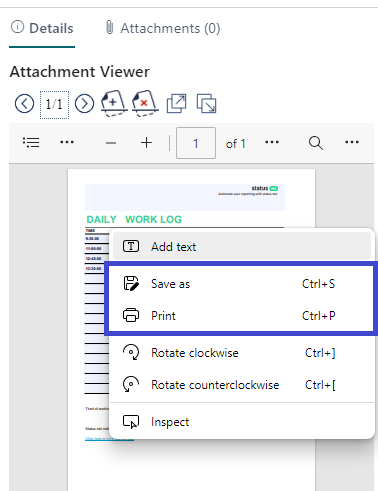Click the PDF search magnifier icon
Screen dimensions: 378x491
click(315, 143)
